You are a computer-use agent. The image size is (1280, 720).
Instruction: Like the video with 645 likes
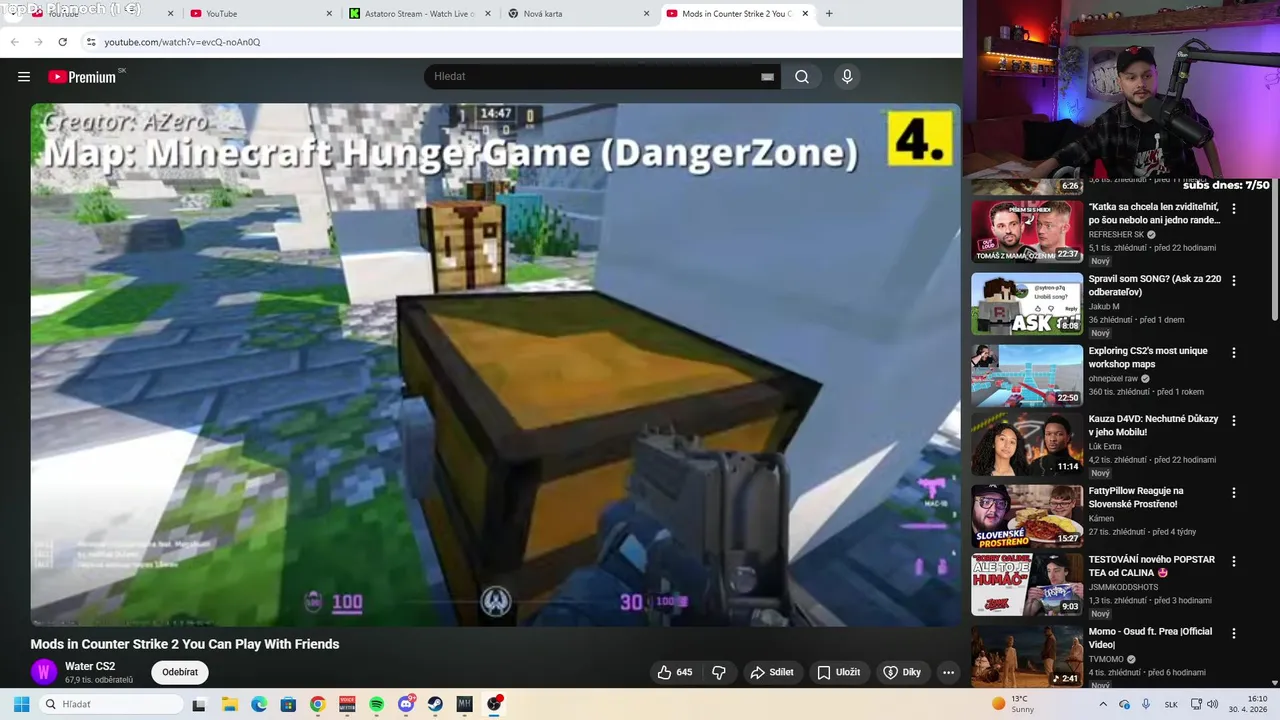point(675,673)
